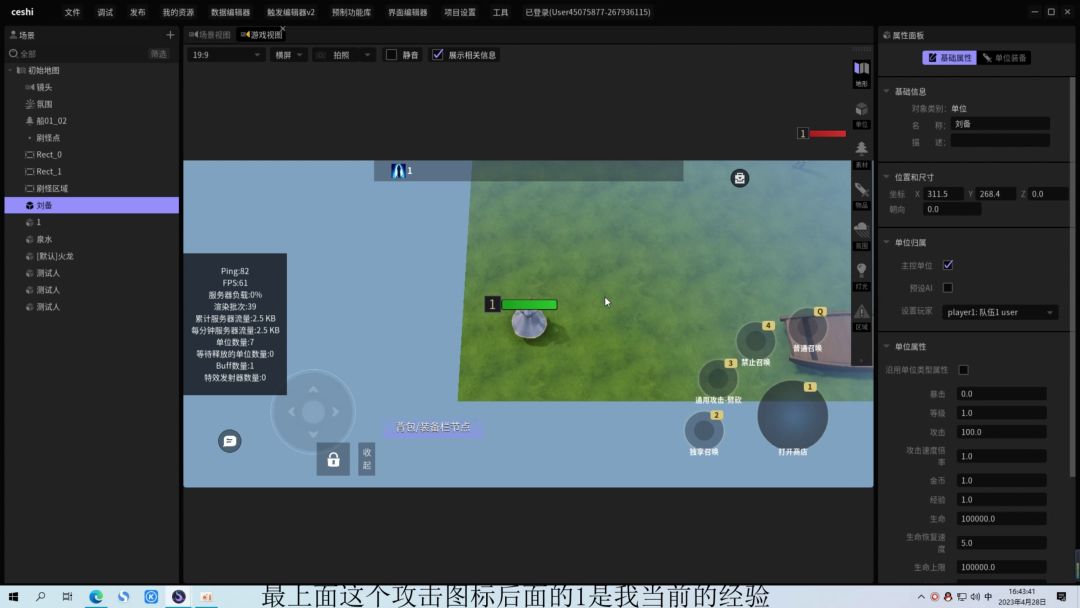
Task: Toggle the 静音 mute checkbox
Action: click(x=391, y=55)
